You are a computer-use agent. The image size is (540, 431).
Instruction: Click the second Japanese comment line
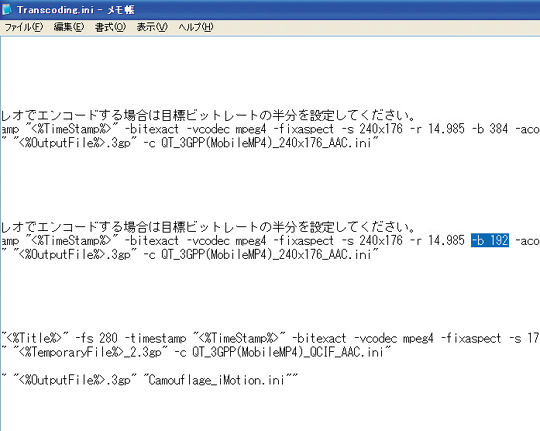point(208,227)
